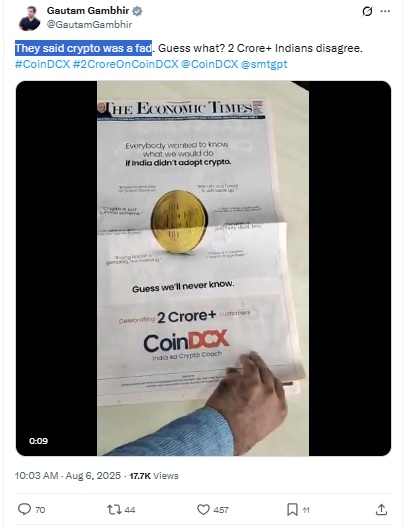Click the 0:09 video duration label
This screenshot has height=528, width=418.
[x=38, y=441]
